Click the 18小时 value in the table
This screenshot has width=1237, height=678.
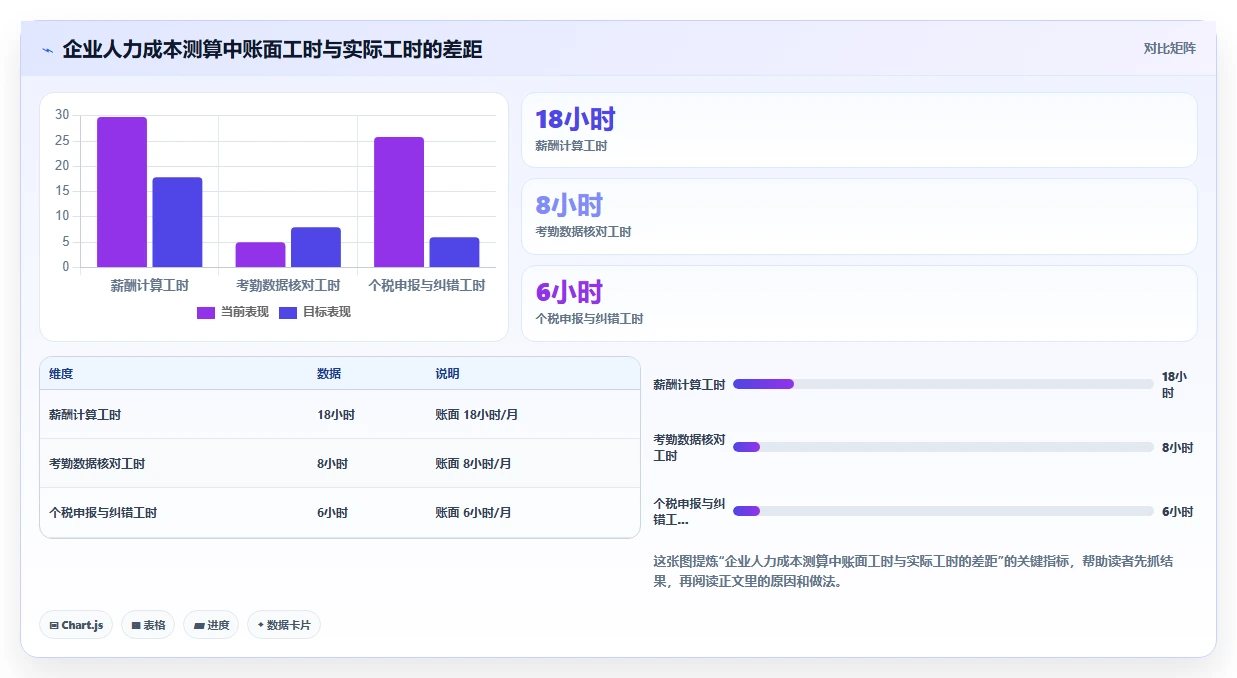click(336, 414)
